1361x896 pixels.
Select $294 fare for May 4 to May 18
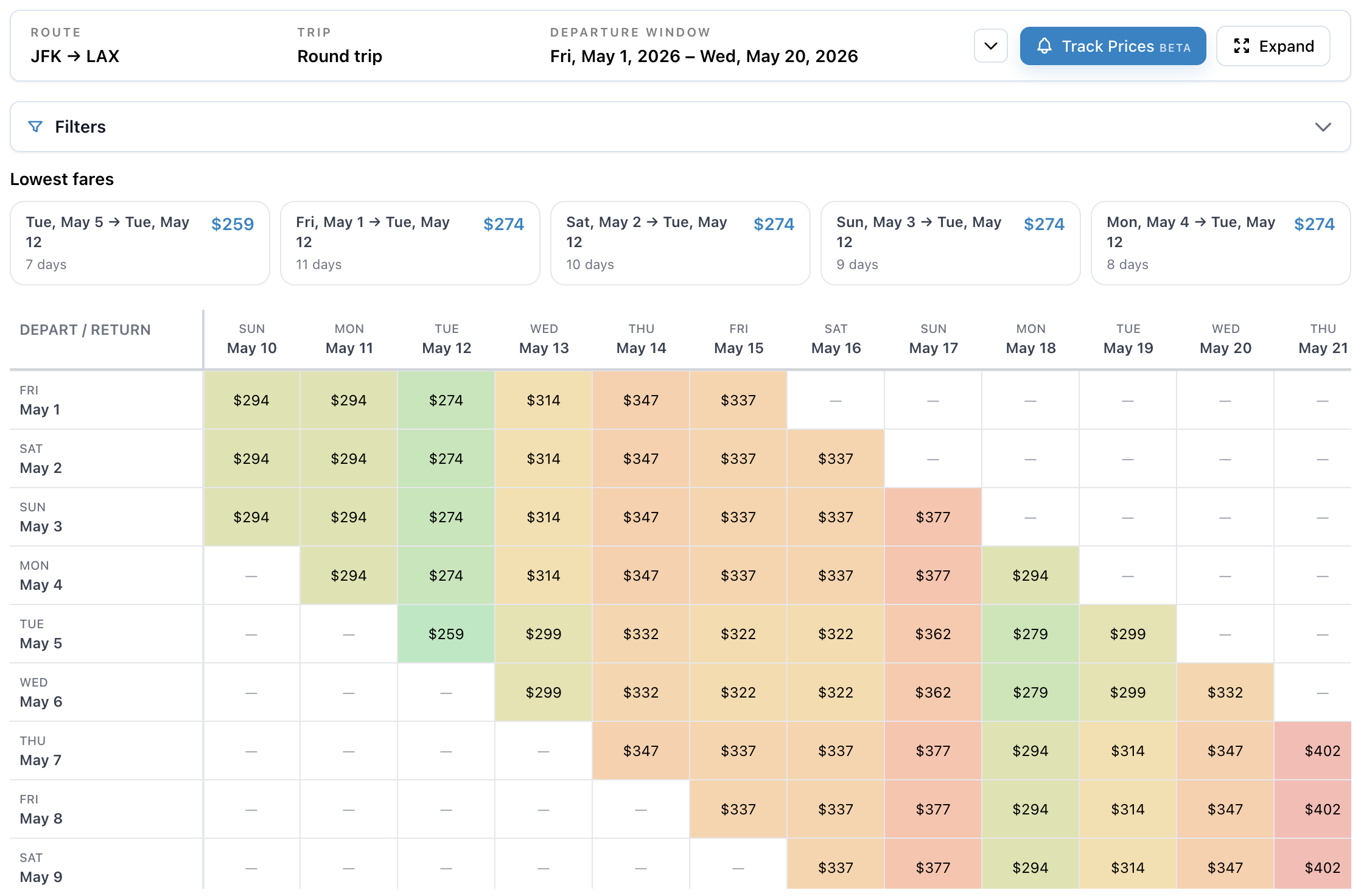tap(1030, 575)
